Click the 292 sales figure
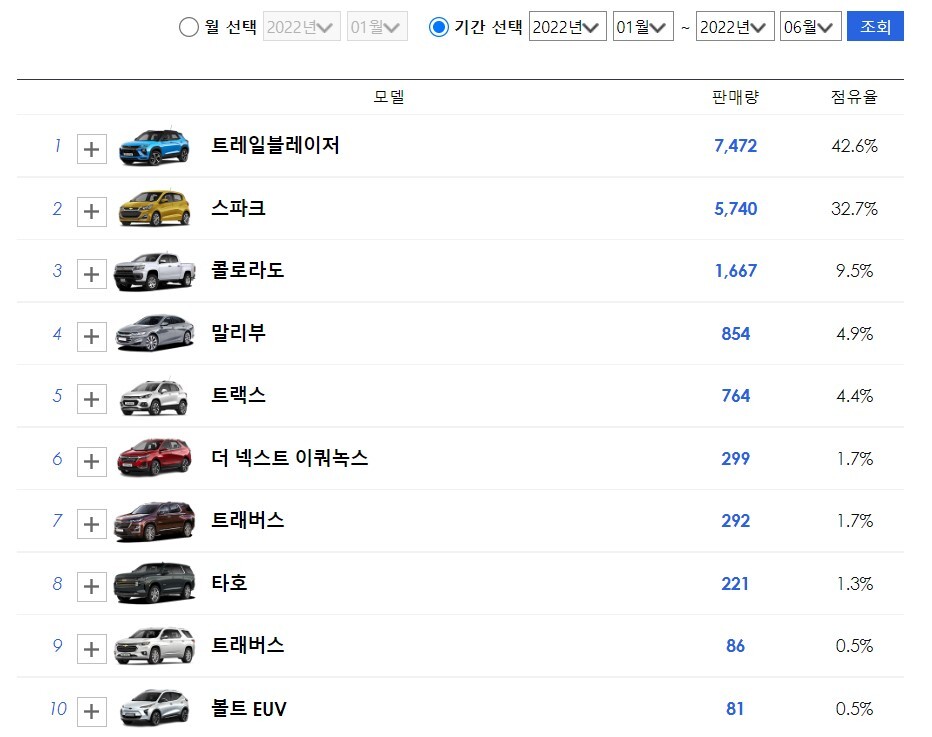 (735, 521)
